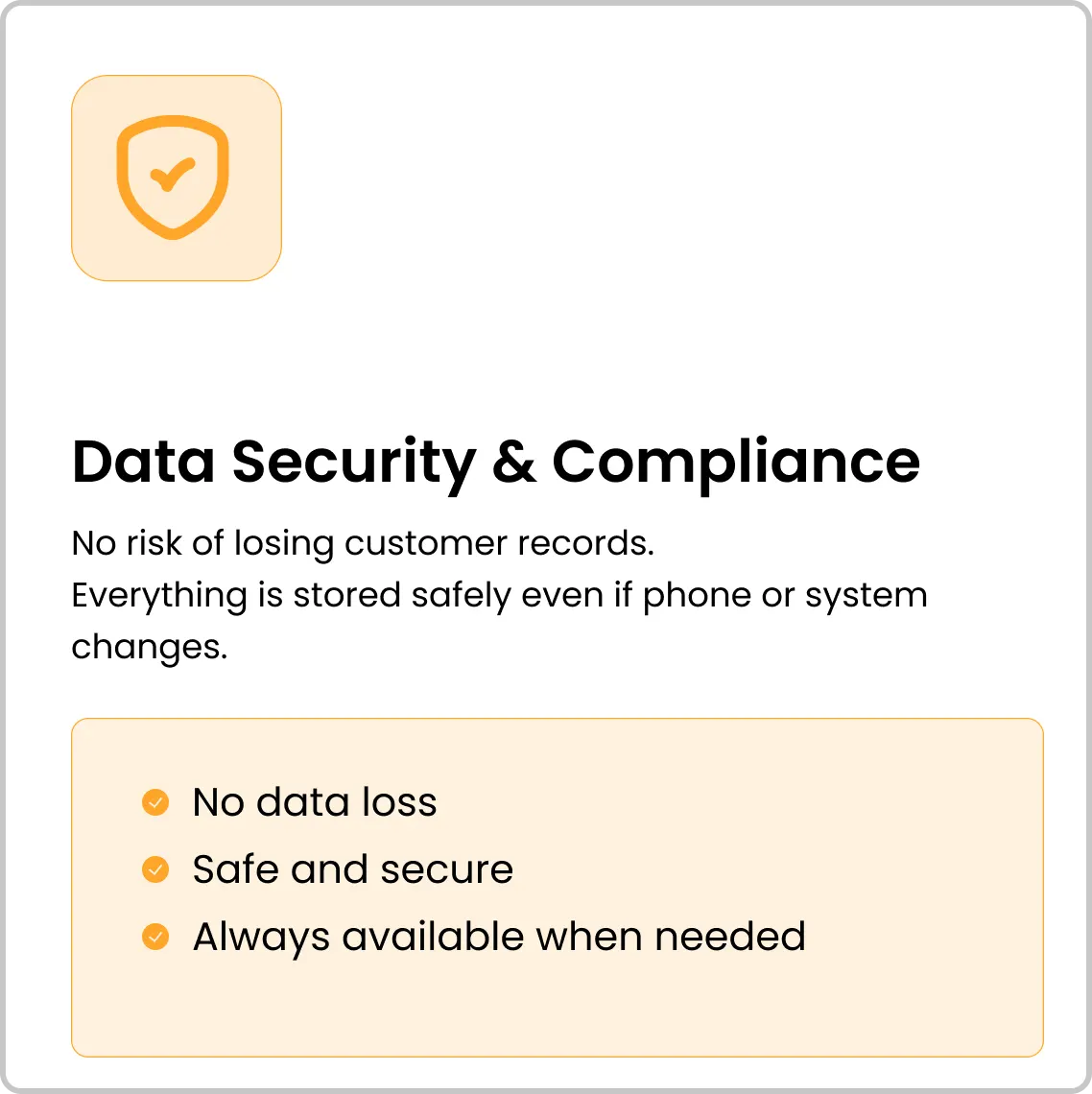
Task: Click the word Data in the title
Action: 143,463
